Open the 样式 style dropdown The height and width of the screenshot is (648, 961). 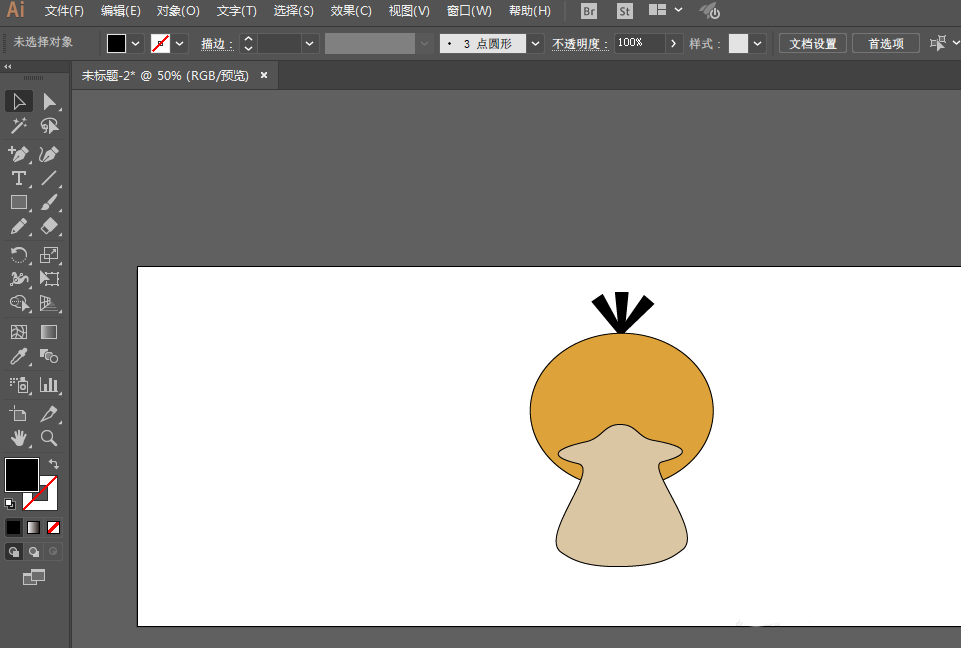(757, 44)
